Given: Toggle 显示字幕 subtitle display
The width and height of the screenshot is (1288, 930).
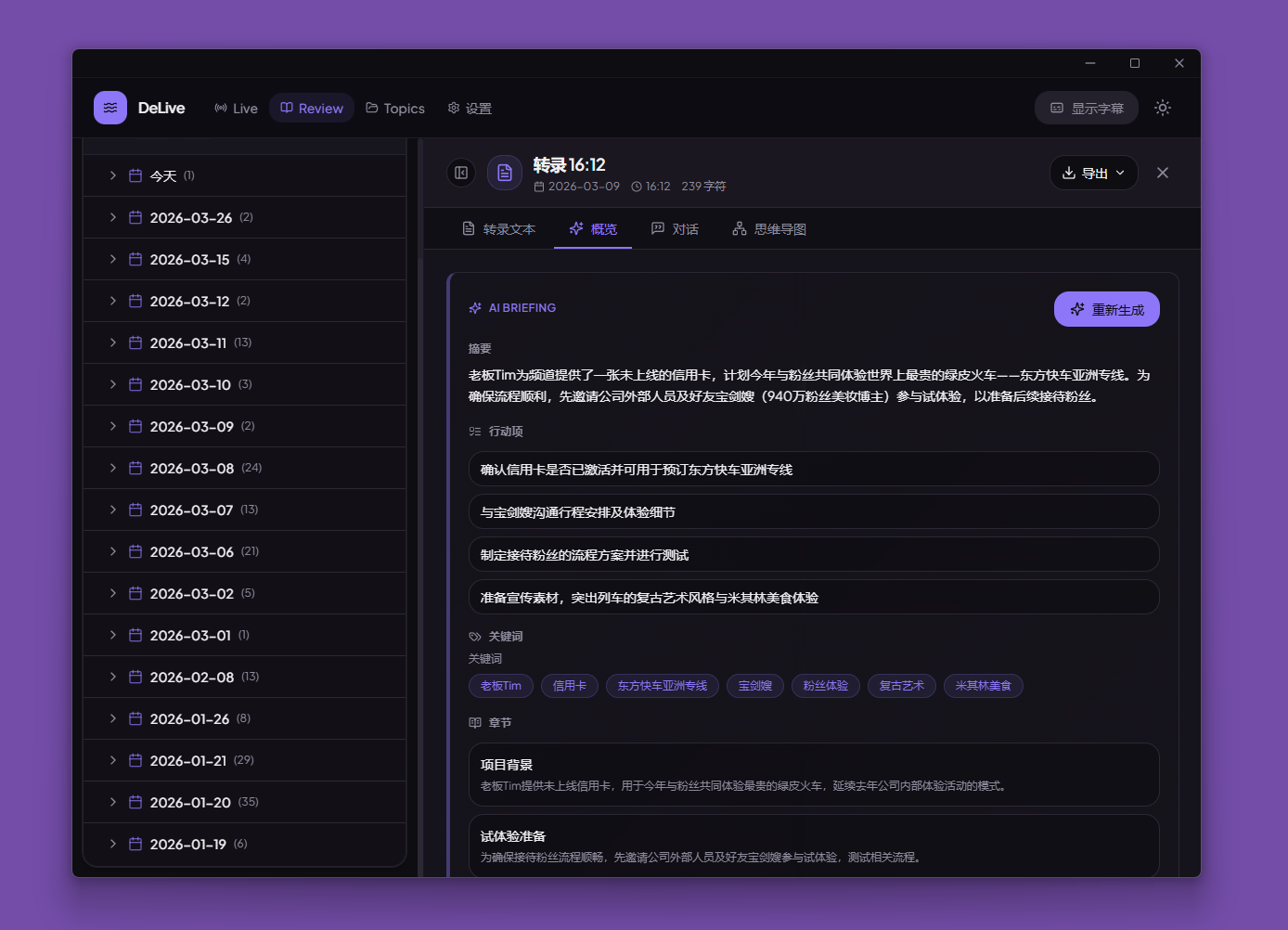Looking at the screenshot, I should [x=1086, y=108].
